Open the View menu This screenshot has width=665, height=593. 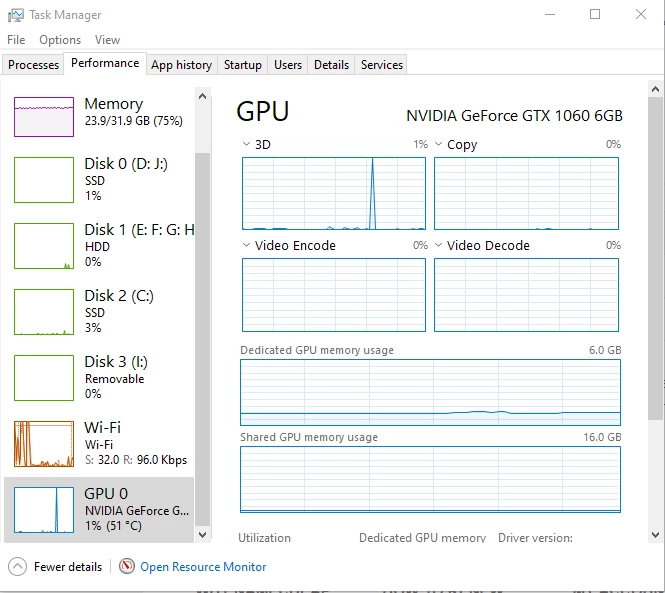107,40
